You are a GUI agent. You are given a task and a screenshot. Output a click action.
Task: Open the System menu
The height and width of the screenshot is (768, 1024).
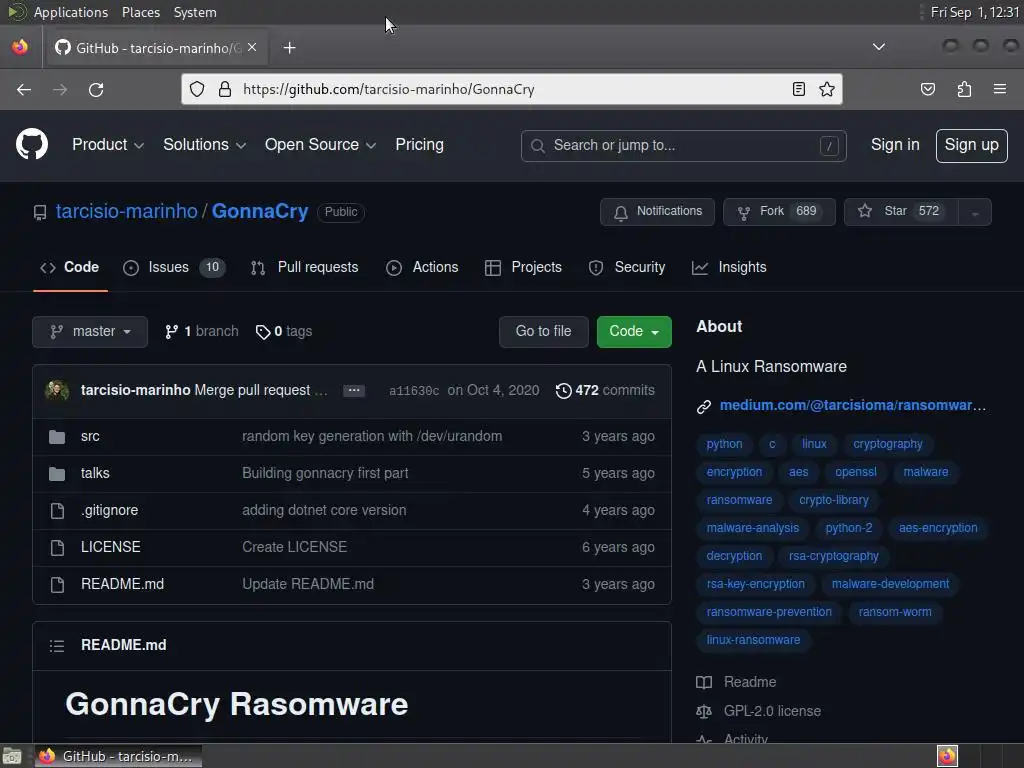(x=195, y=12)
